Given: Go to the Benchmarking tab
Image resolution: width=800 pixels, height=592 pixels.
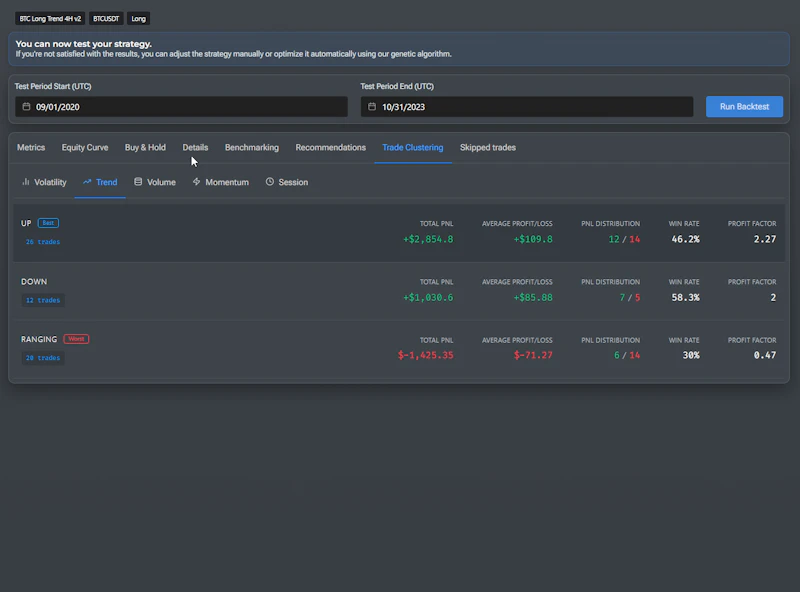Looking at the screenshot, I should tap(252, 147).
